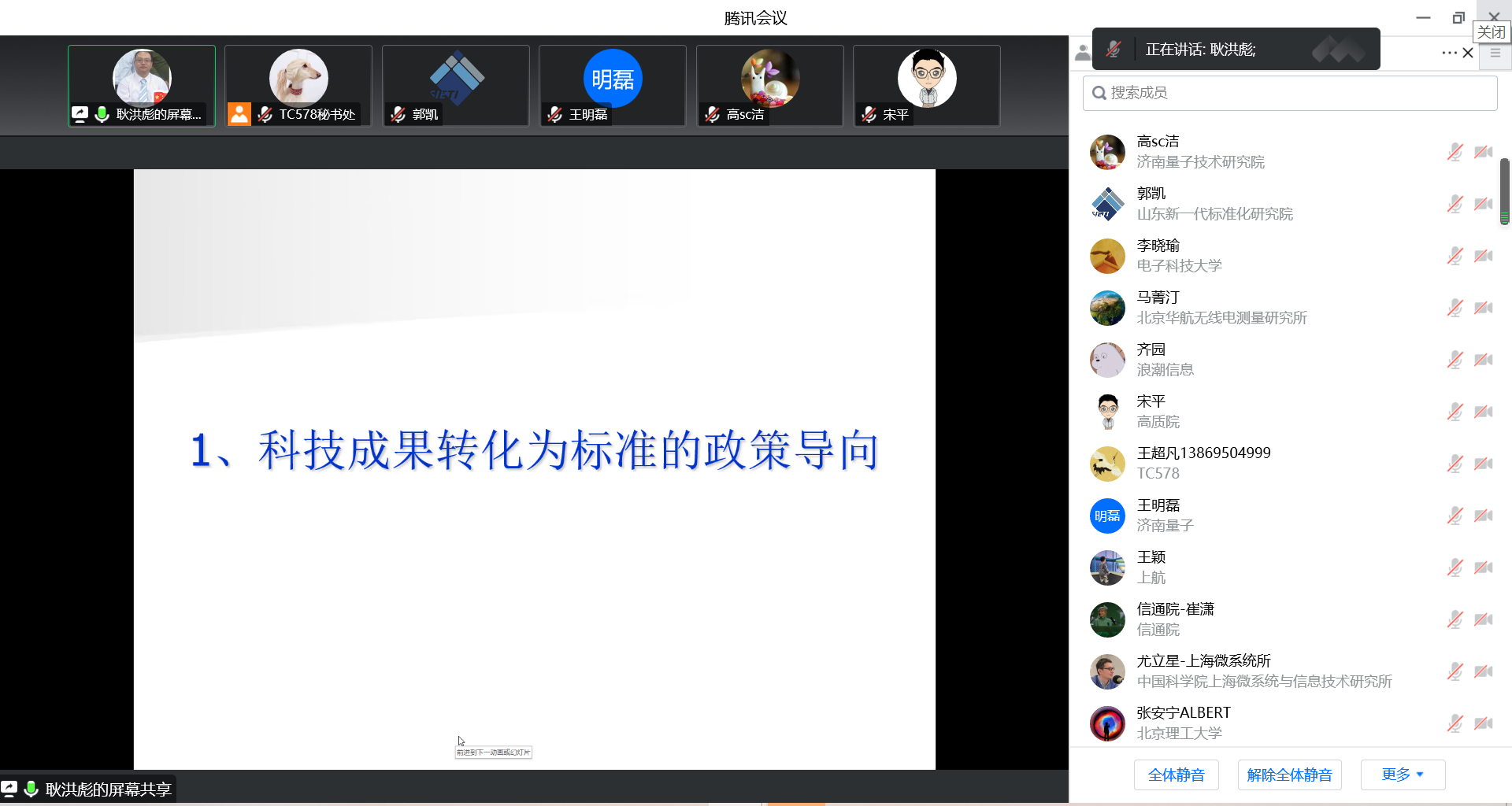Select 高sc洁 video thumbnail
The width and height of the screenshot is (1512, 806).
tap(769, 85)
